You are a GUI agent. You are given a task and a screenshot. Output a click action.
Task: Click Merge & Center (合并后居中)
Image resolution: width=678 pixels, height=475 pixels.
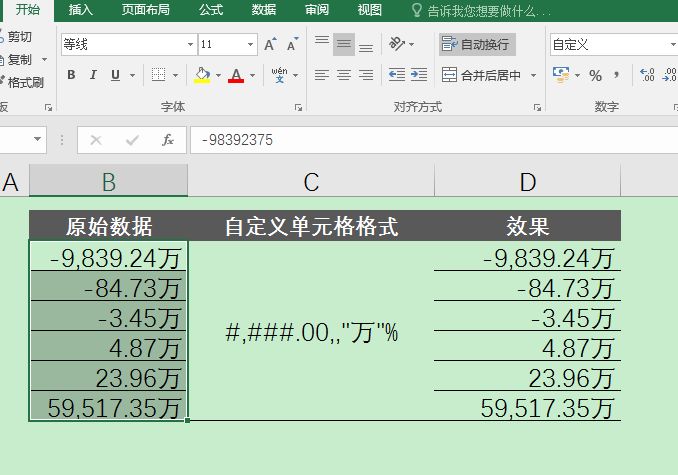481,76
